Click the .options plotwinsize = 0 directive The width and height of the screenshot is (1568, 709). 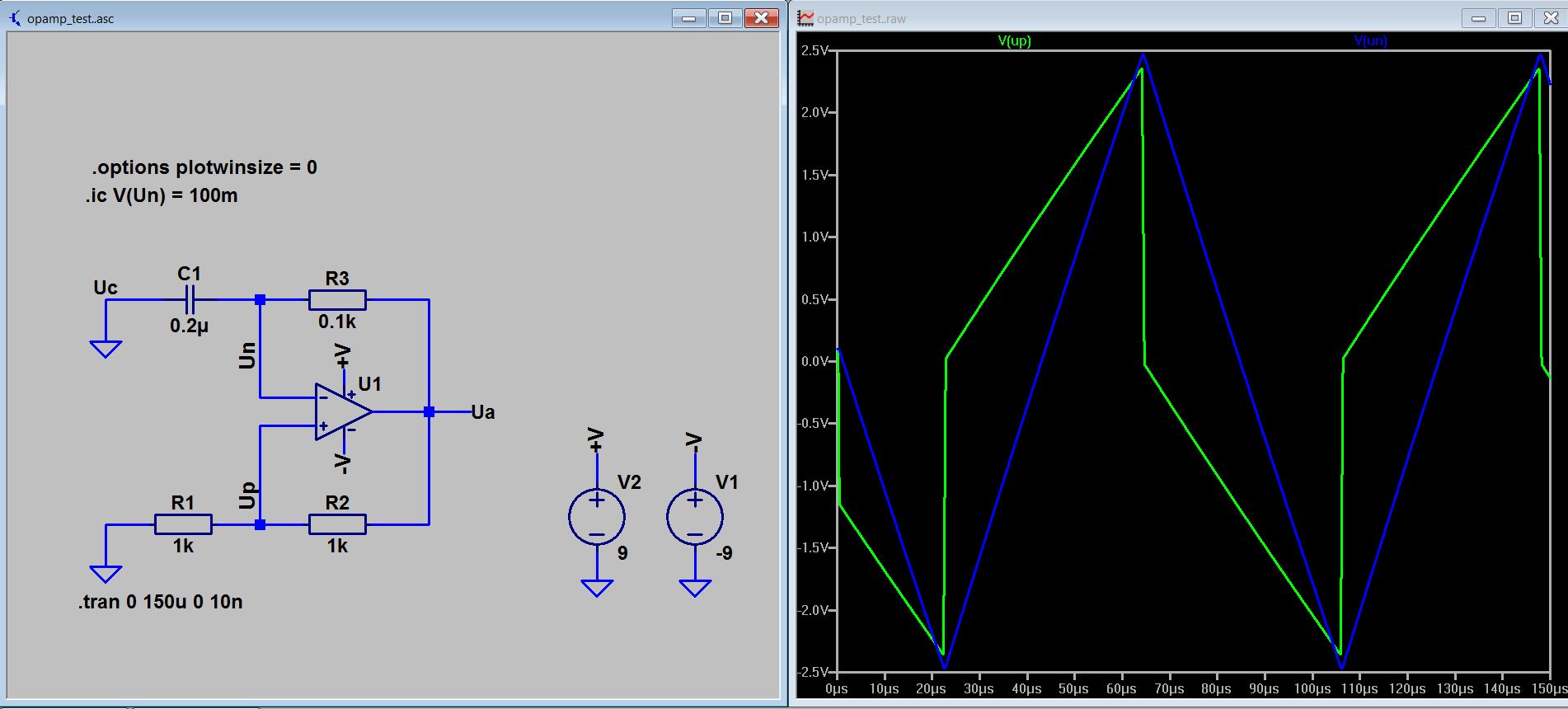point(204,167)
